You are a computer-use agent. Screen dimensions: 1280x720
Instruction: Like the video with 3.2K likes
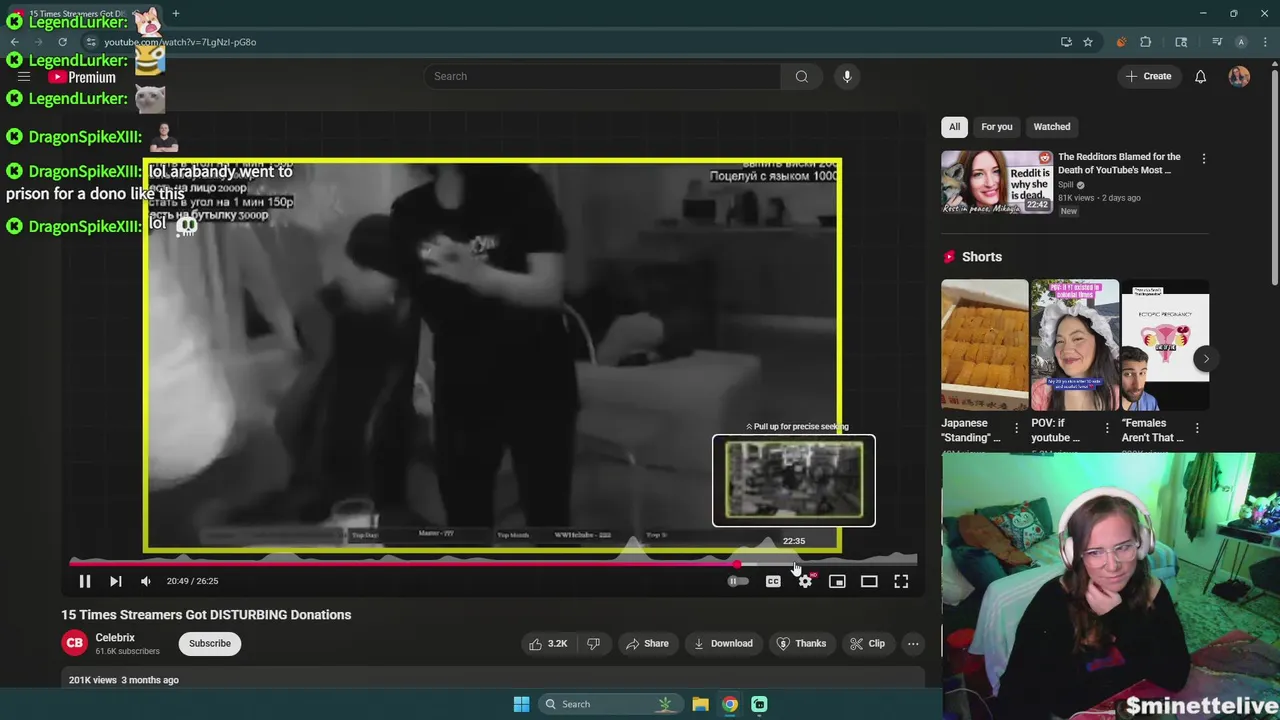[548, 643]
